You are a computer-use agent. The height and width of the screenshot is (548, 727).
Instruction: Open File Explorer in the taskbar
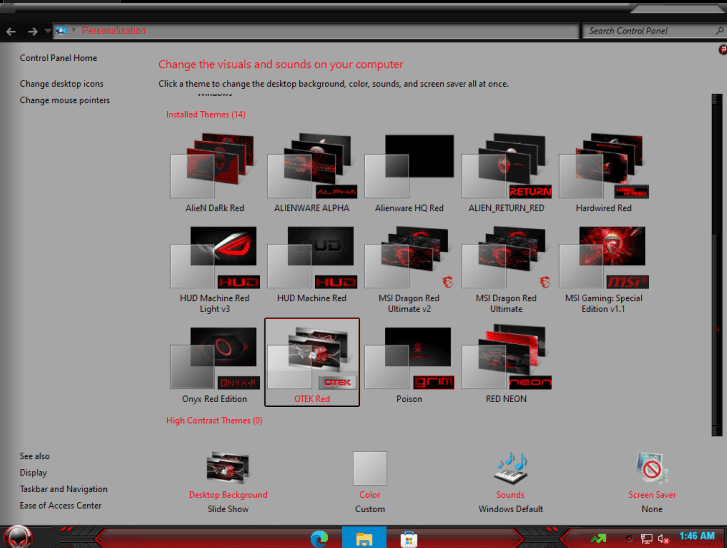(364, 539)
